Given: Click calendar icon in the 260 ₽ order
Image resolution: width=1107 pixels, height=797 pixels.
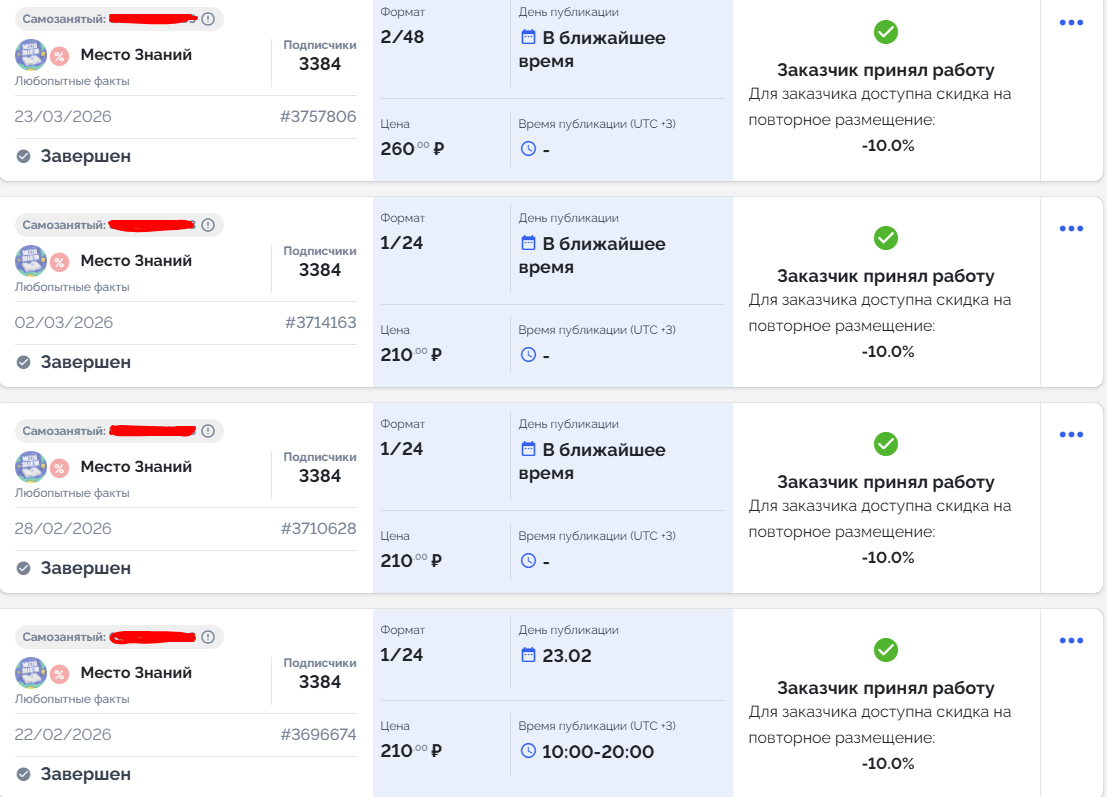Looking at the screenshot, I should [x=529, y=37].
